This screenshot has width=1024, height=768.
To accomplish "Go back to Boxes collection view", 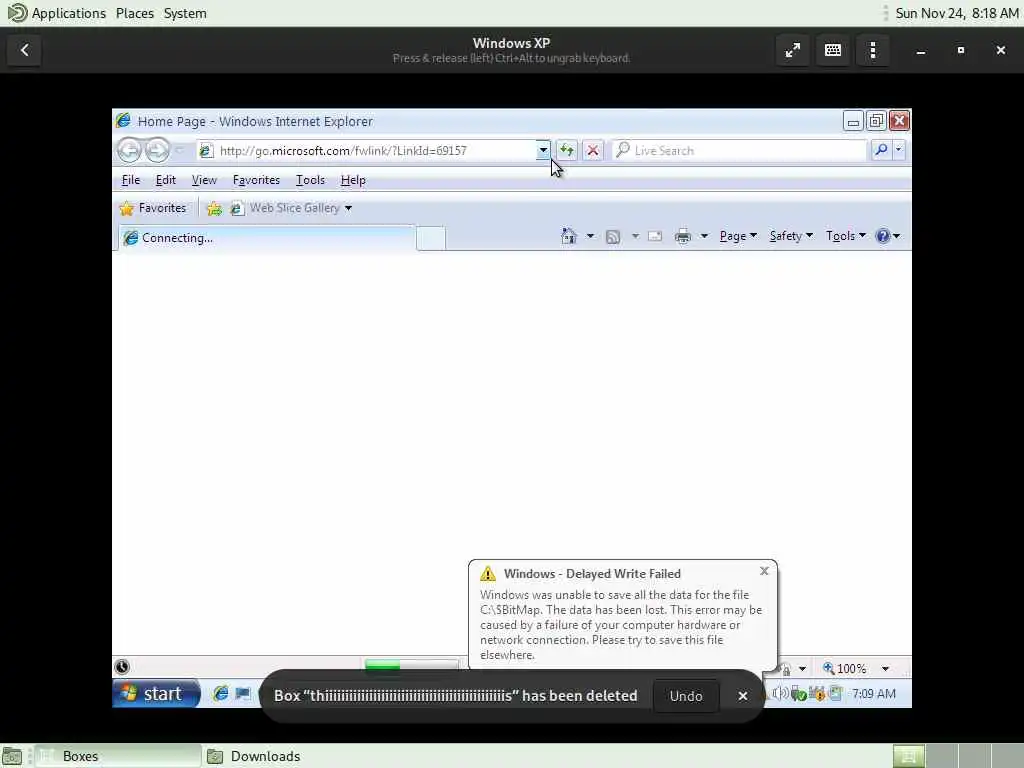I will point(25,50).
